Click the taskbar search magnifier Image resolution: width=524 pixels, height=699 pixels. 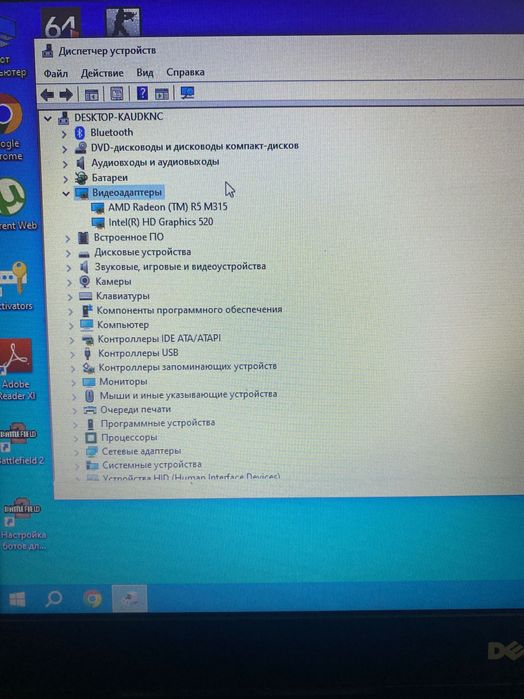click(54, 599)
